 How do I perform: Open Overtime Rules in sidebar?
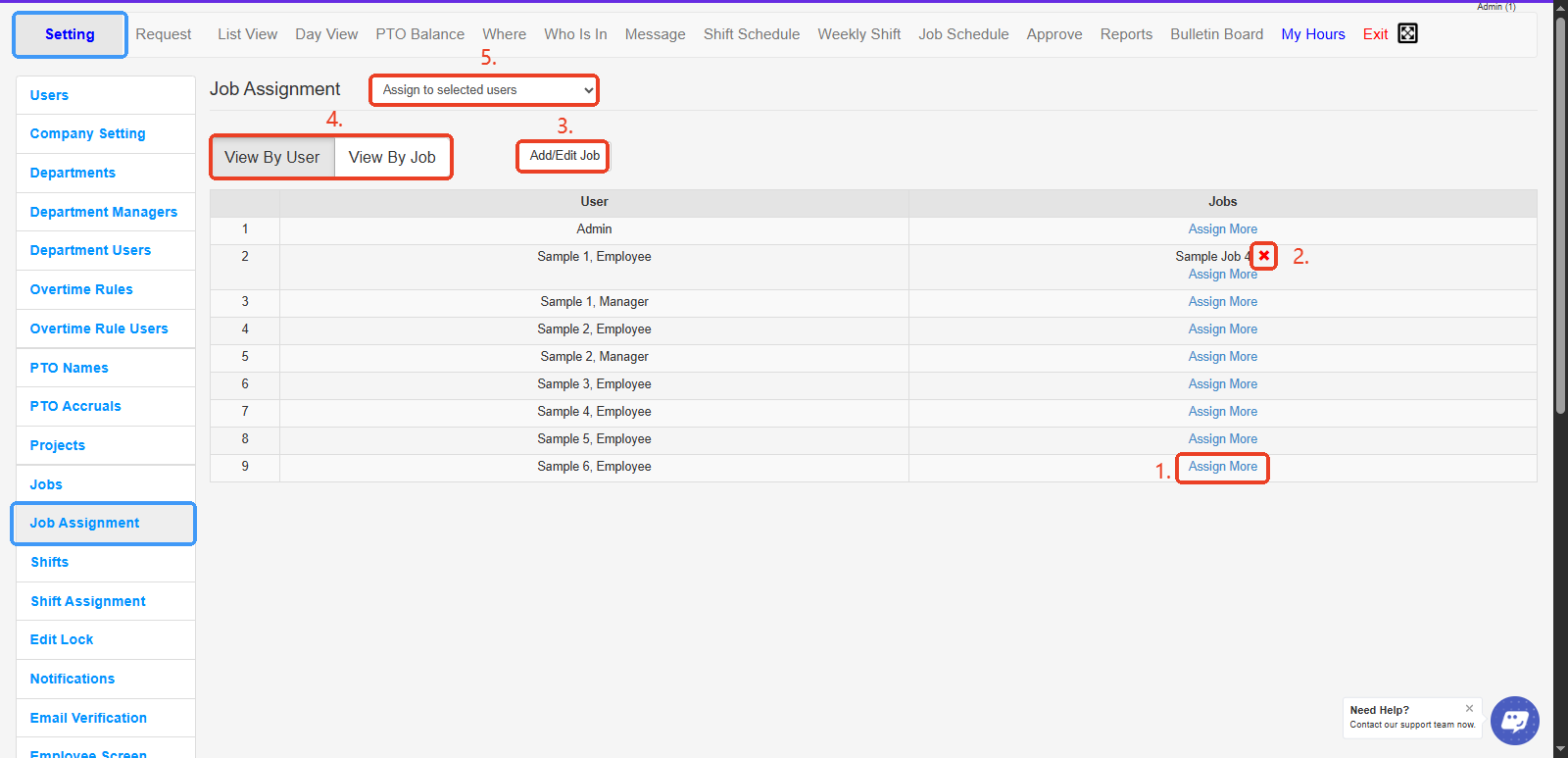click(81, 289)
